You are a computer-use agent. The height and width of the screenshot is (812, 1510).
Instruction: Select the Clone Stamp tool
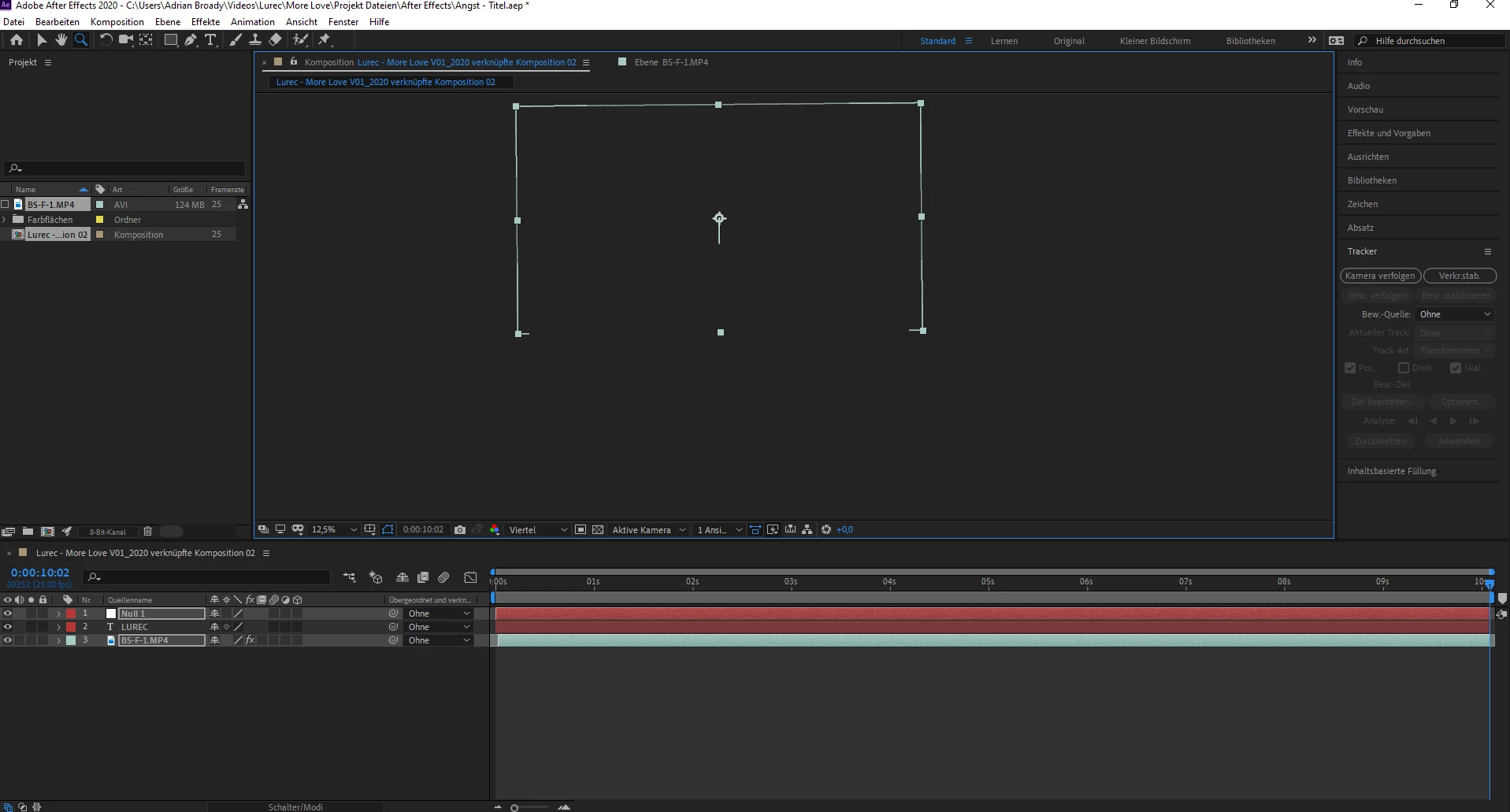[255, 40]
